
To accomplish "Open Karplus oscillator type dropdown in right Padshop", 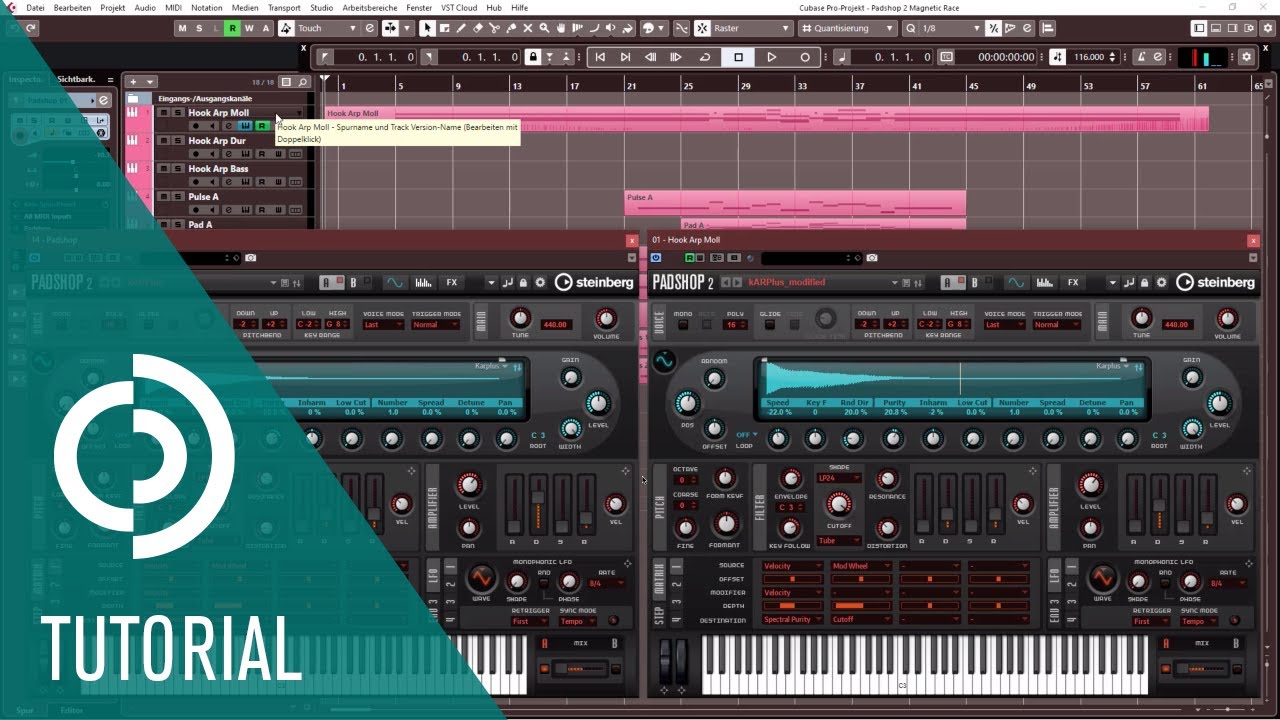I will 1114,366.
